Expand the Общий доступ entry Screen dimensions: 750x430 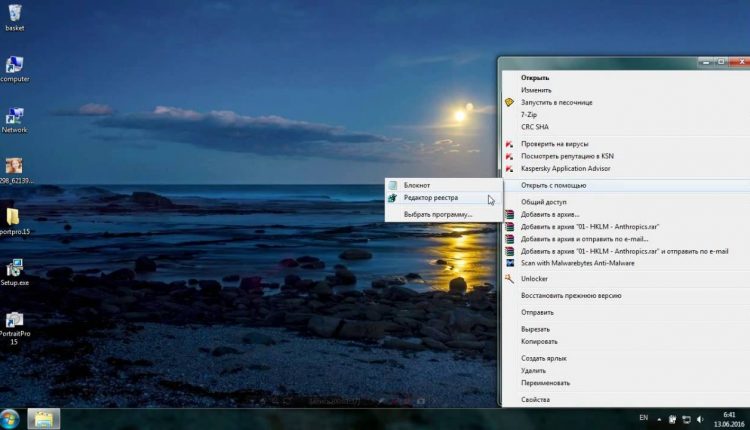[x=543, y=202]
